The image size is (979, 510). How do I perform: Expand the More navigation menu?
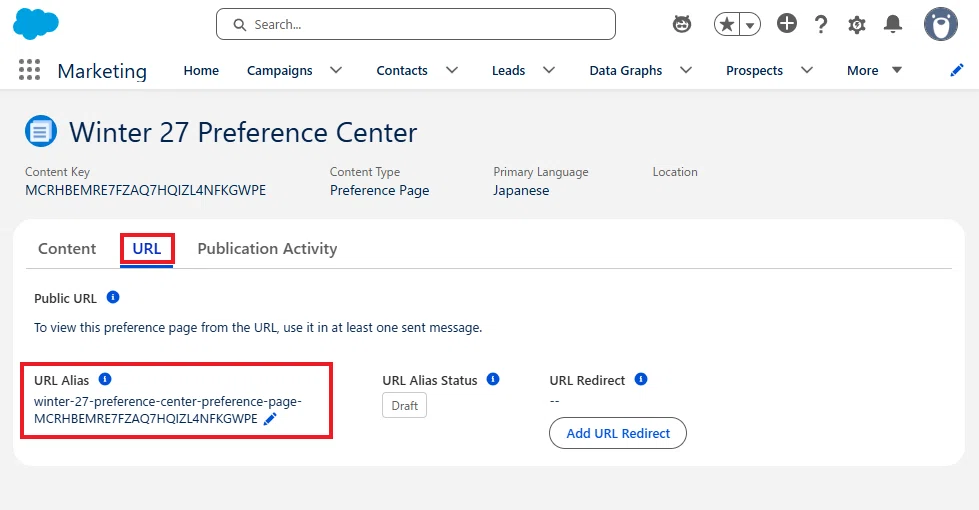(874, 71)
